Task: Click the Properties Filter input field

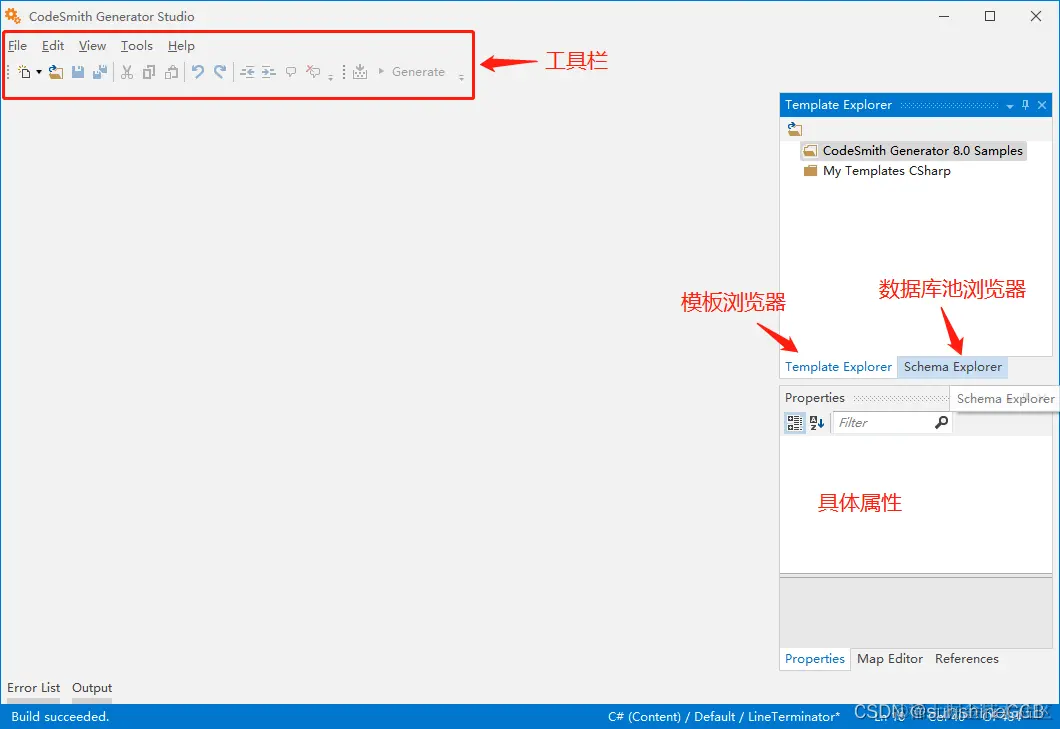Action: pyautogui.click(x=884, y=423)
